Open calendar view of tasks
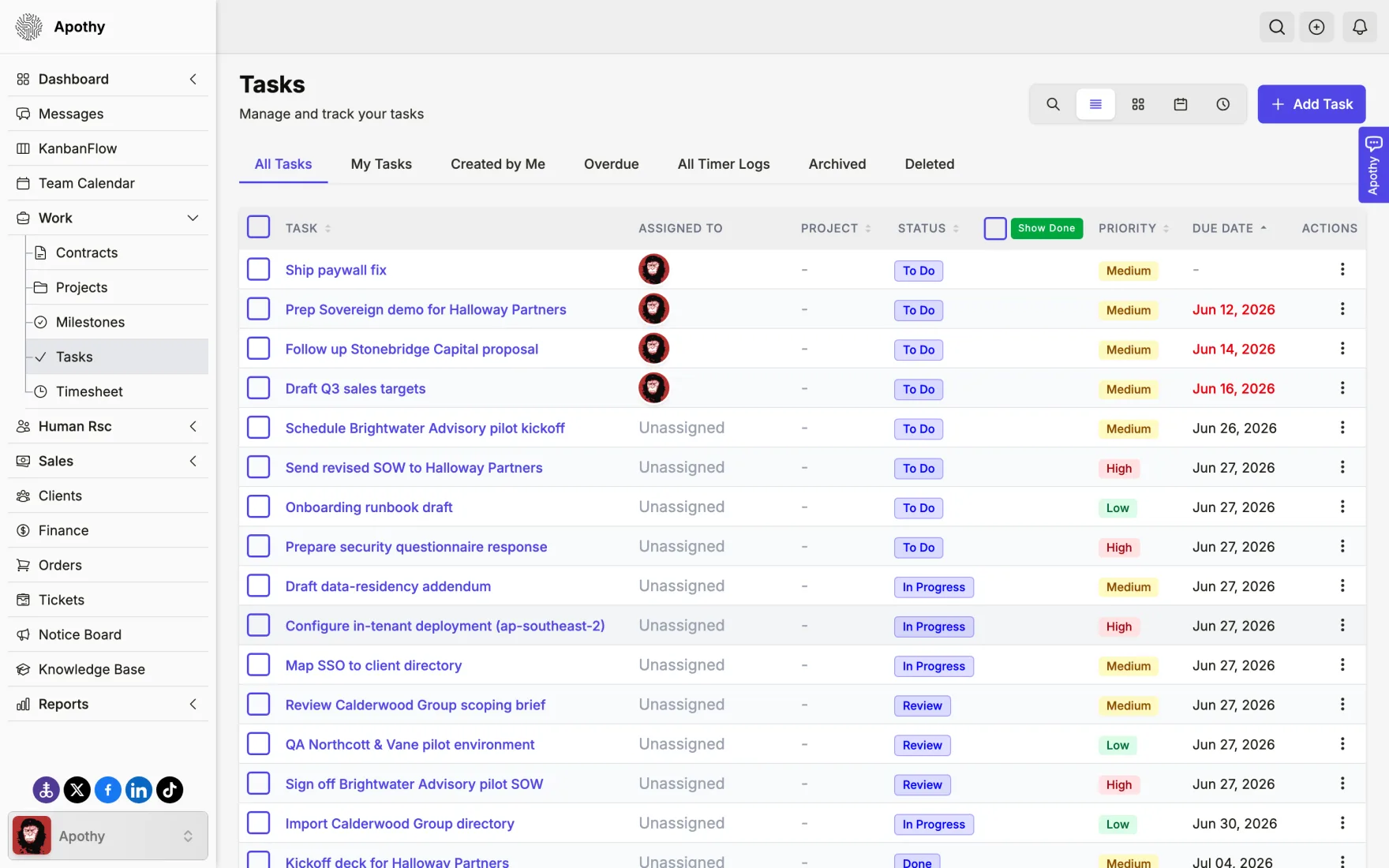Screen dimensions: 1389x868 coord(1181,104)
